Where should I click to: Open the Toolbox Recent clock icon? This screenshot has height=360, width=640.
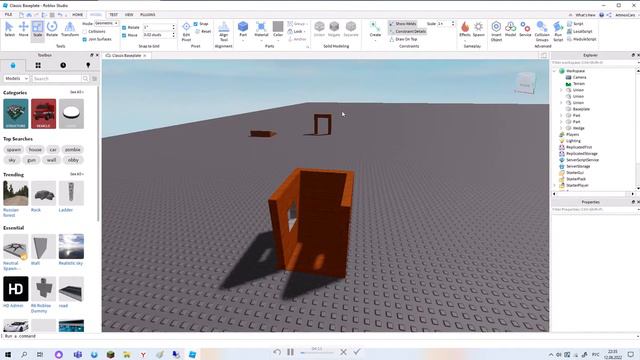pos(63,65)
